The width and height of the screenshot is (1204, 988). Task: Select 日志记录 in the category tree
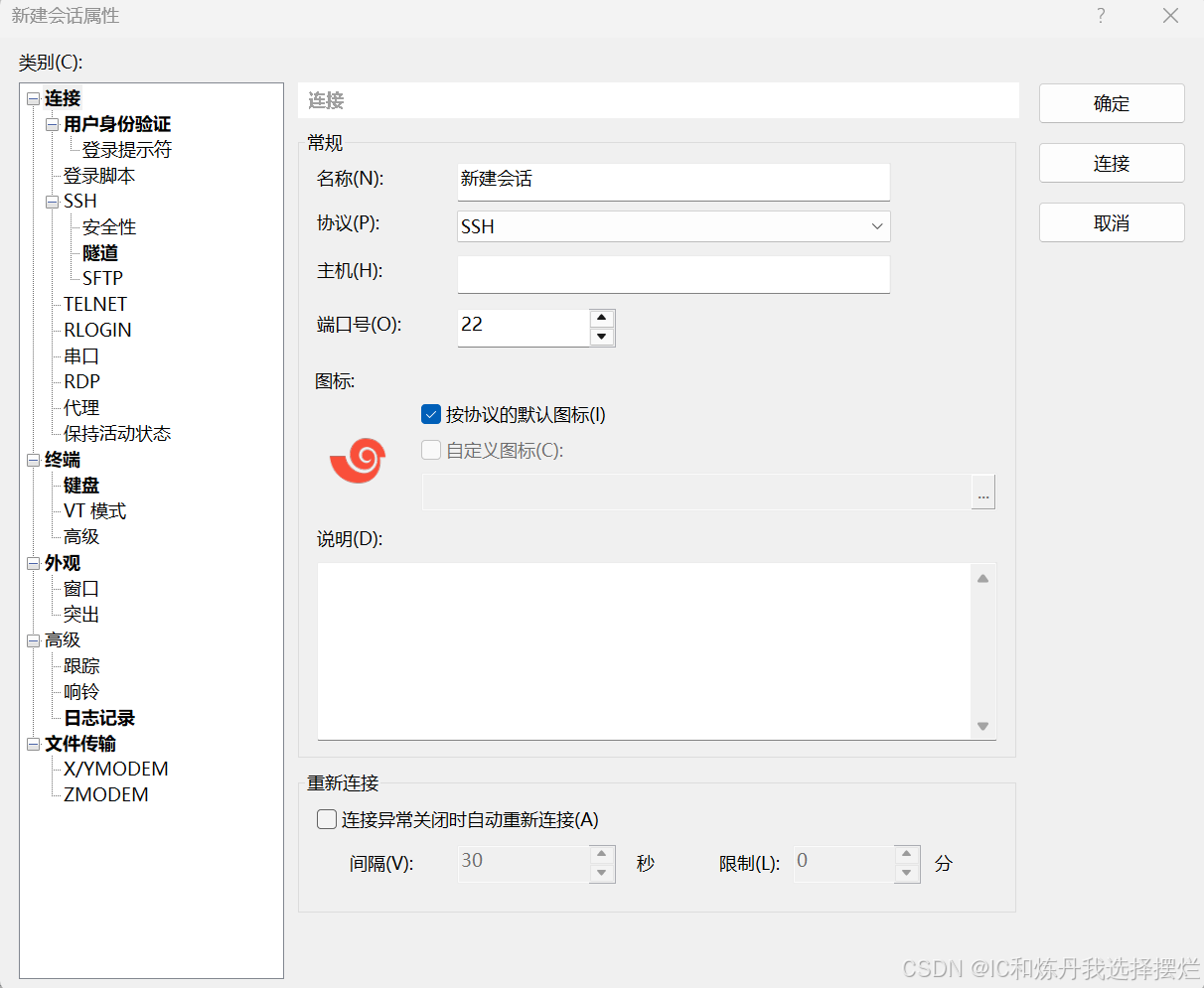(99, 718)
